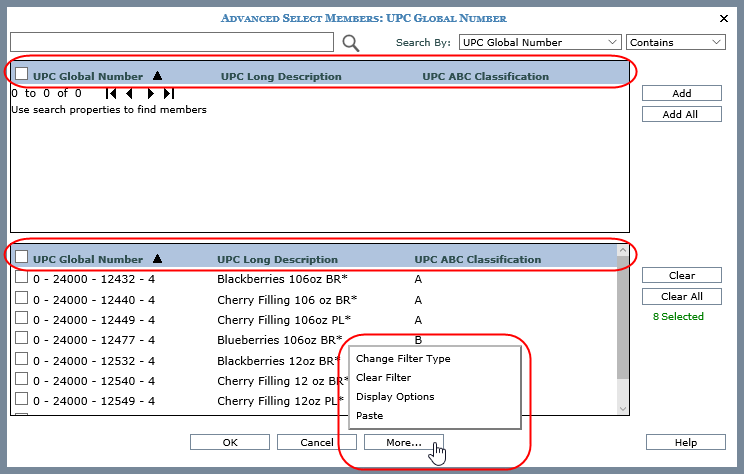This screenshot has width=744, height=474.
Task: Click sort arrow in lower UPC Global Number header
Action: 158,259
